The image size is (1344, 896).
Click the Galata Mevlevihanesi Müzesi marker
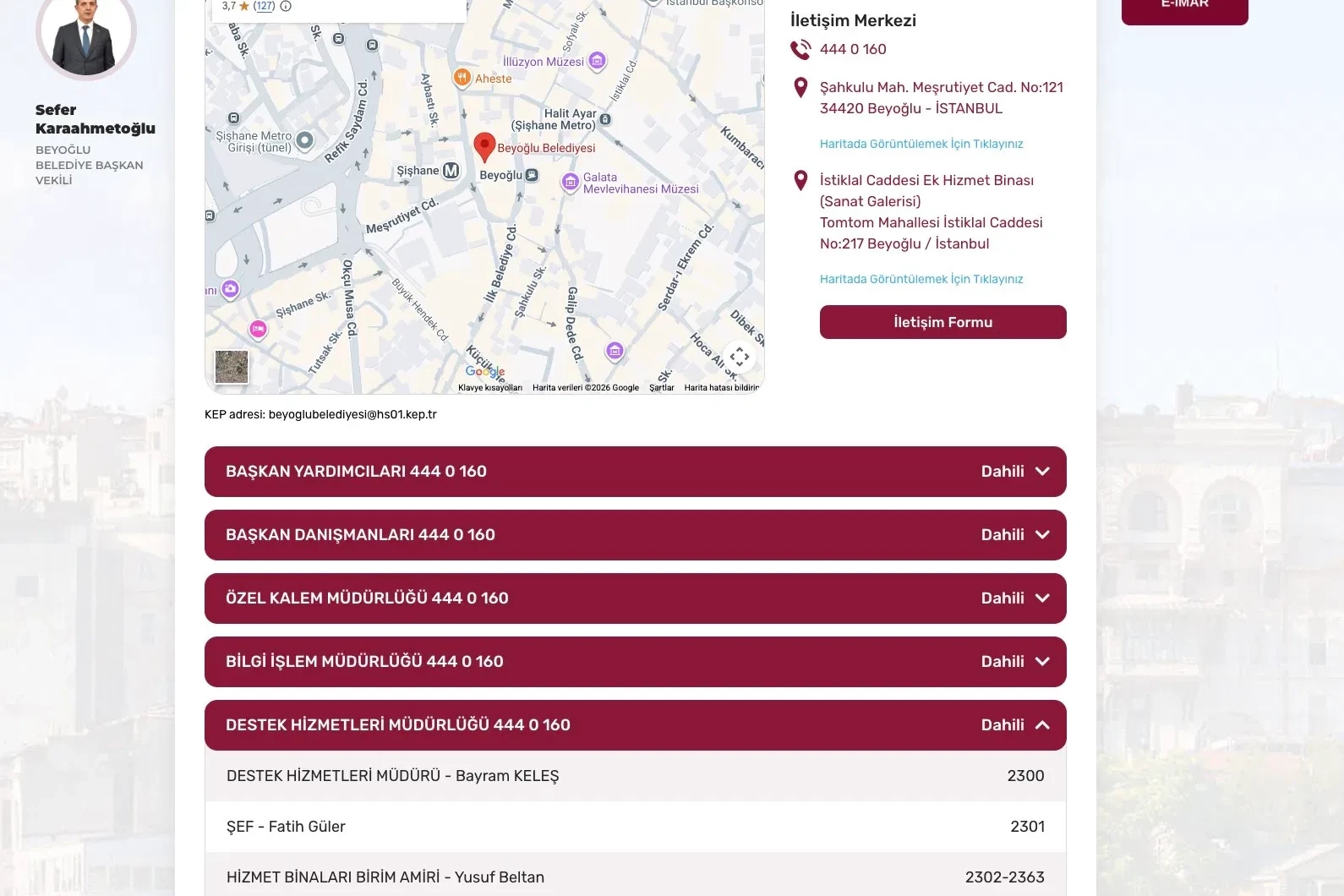coord(571,182)
